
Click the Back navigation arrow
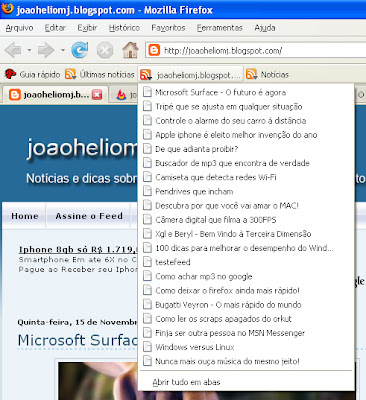tap(13, 51)
